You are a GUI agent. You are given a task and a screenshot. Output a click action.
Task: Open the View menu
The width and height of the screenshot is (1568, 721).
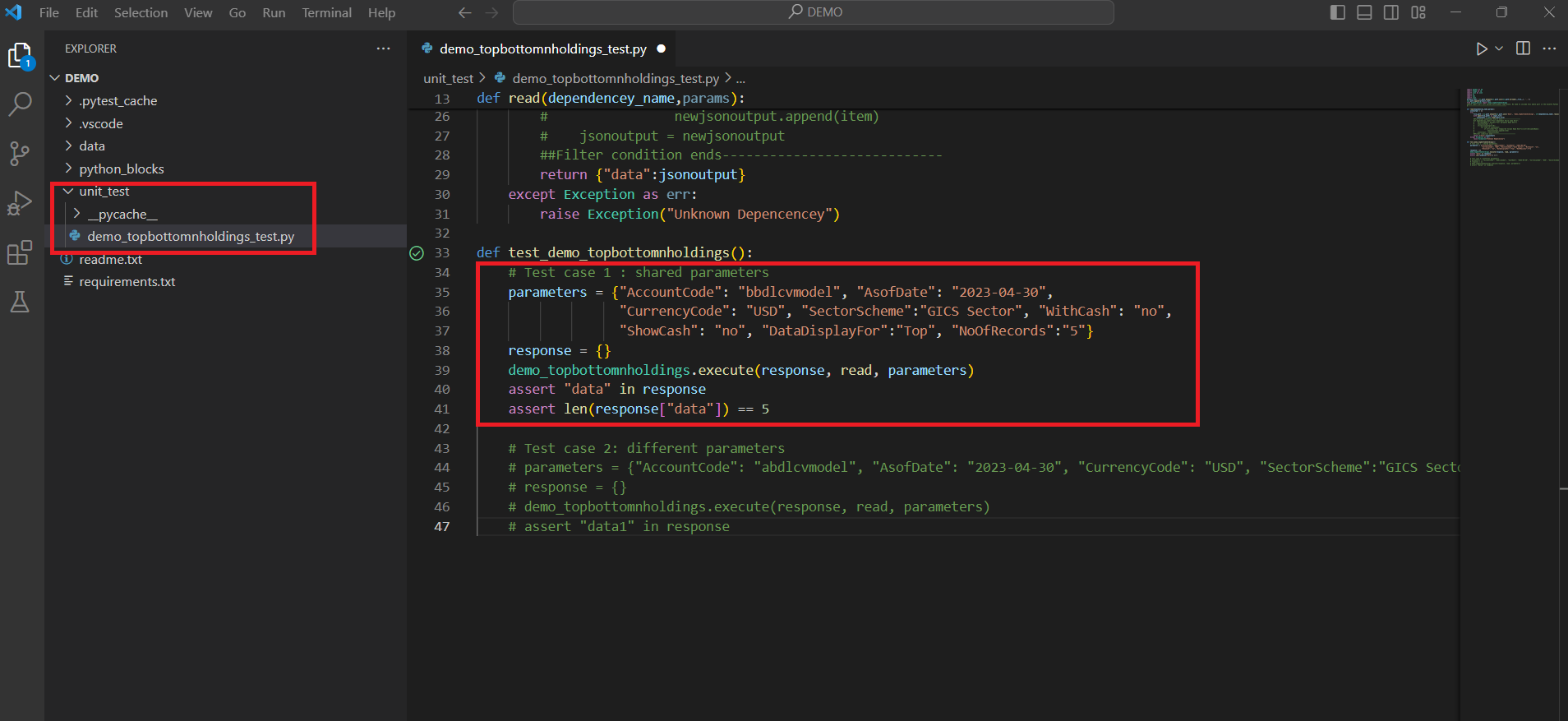point(198,12)
